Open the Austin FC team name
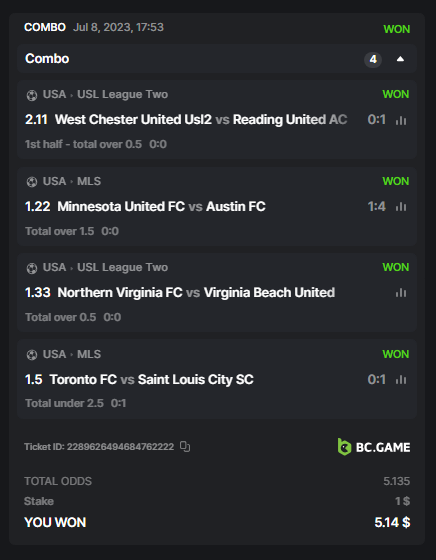The image size is (436, 560). pos(236,206)
